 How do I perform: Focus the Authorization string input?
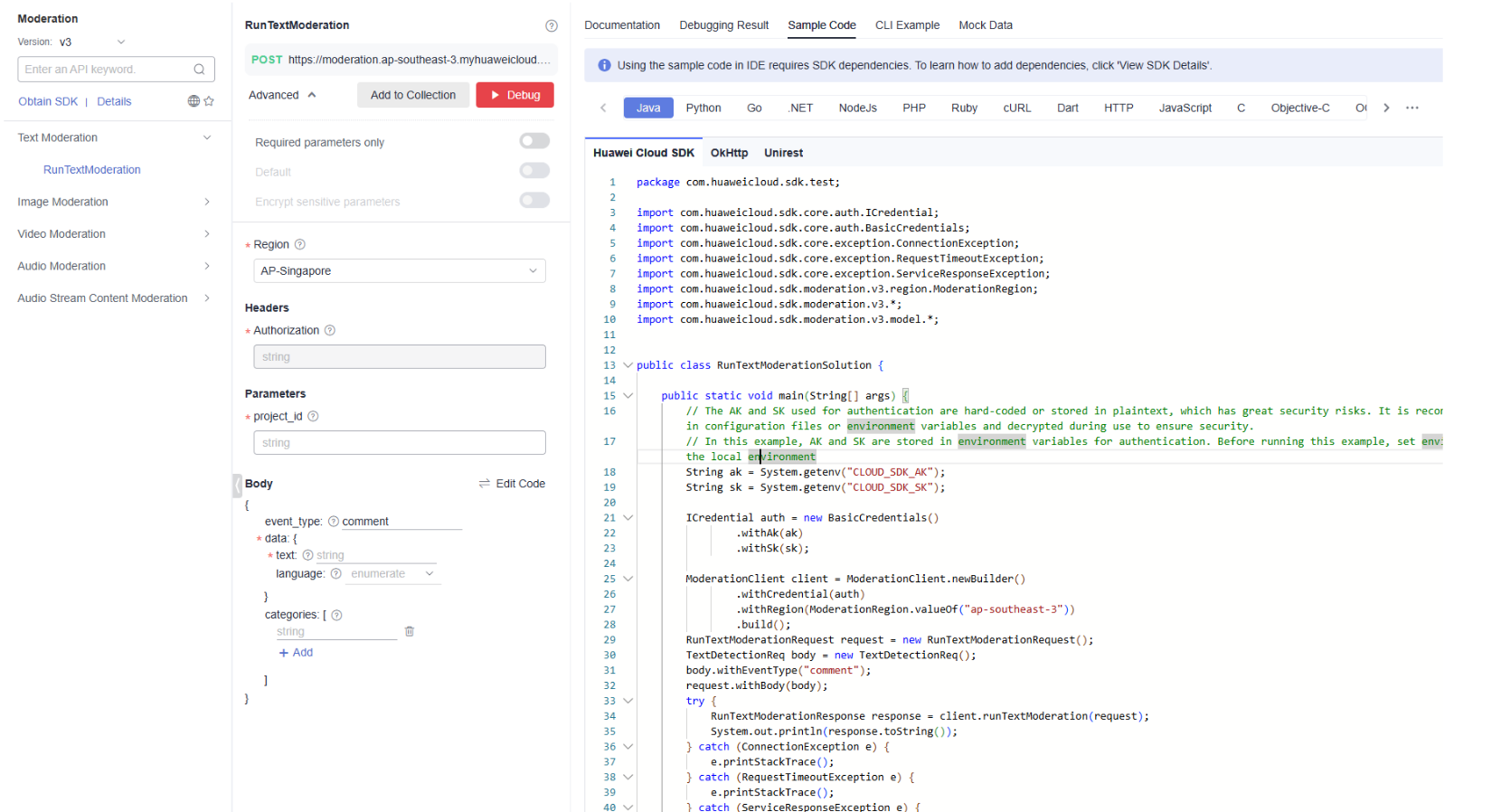(x=400, y=356)
